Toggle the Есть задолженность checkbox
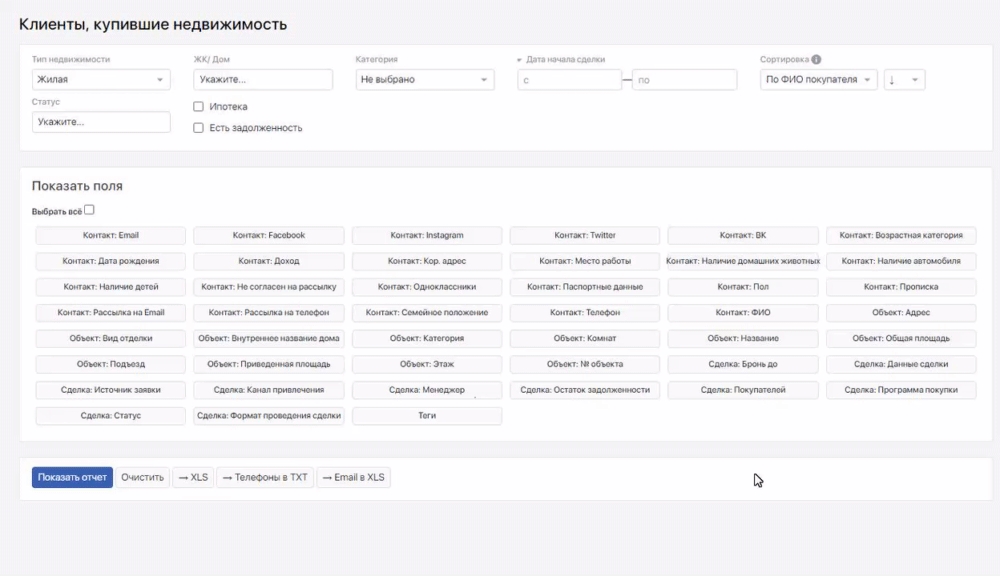This screenshot has width=1000, height=576. coord(199,128)
